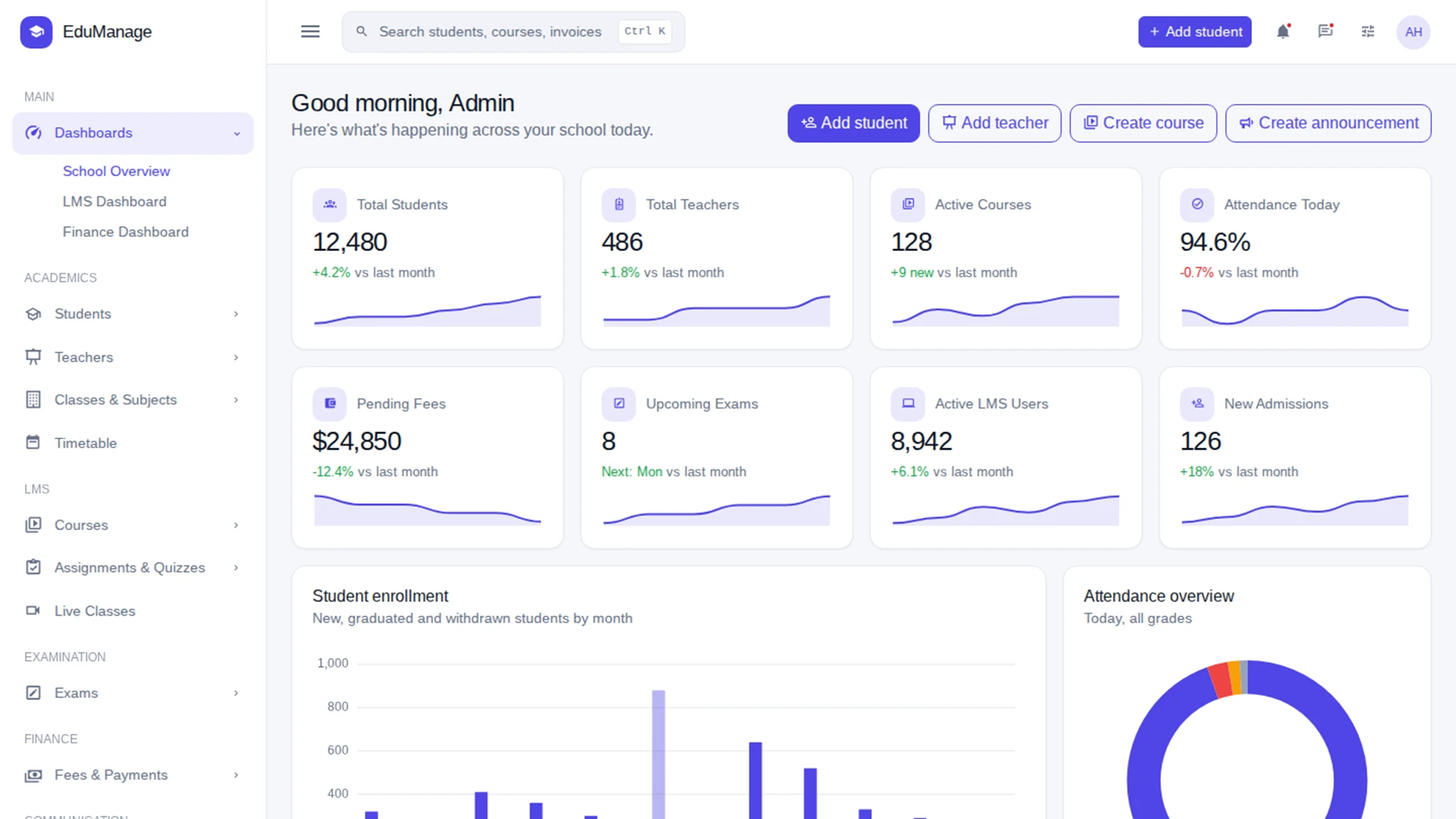Click the Timetable calendar icon
Viewport: 1456px width, 819px height.
pyautogui.click(x=33, y=442)
